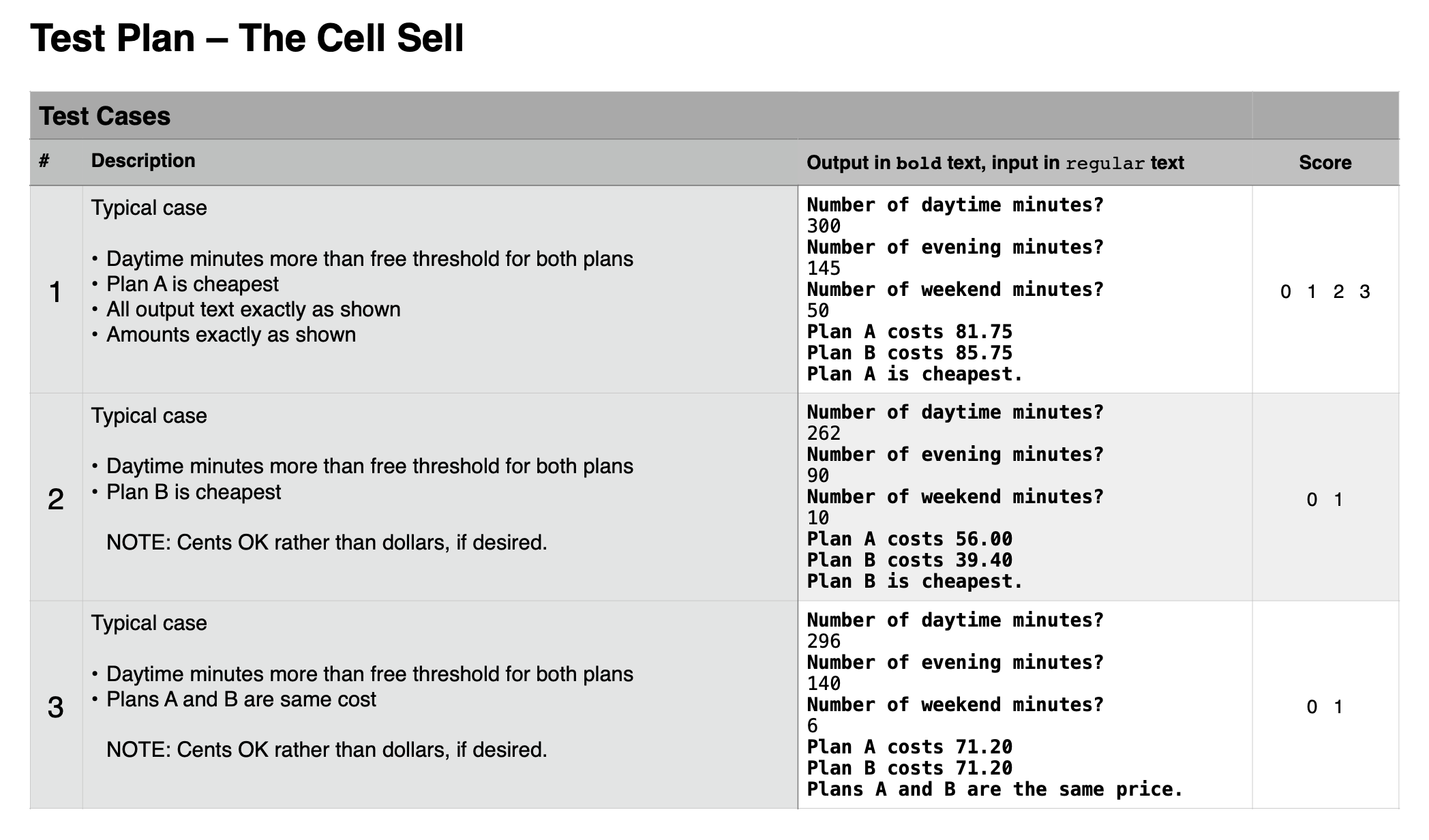1429x840 pixels.
Task: Click the 'Plan A costs 81.75' output line
Action: [x=909, y=332]
